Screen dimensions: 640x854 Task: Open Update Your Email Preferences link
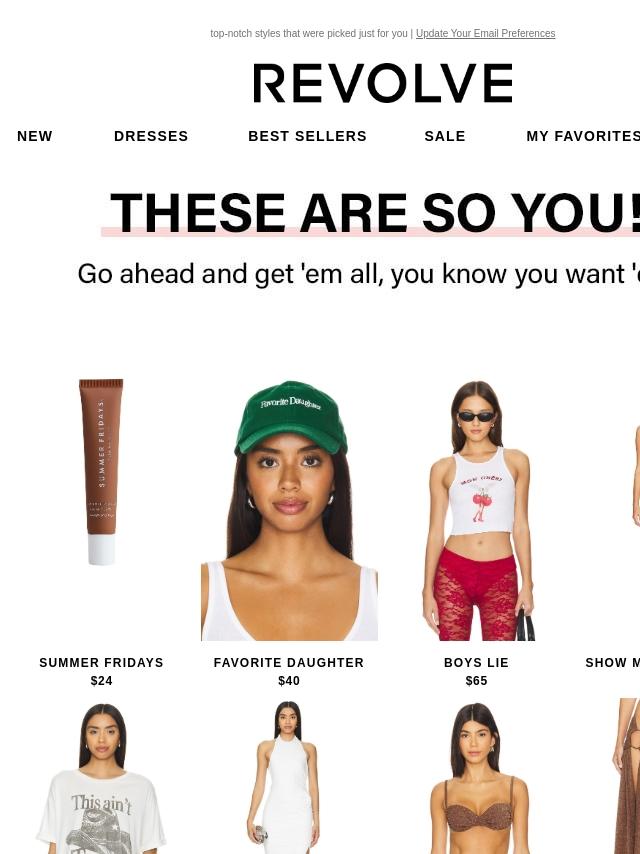pyautogui.click(x=485, y=33)
